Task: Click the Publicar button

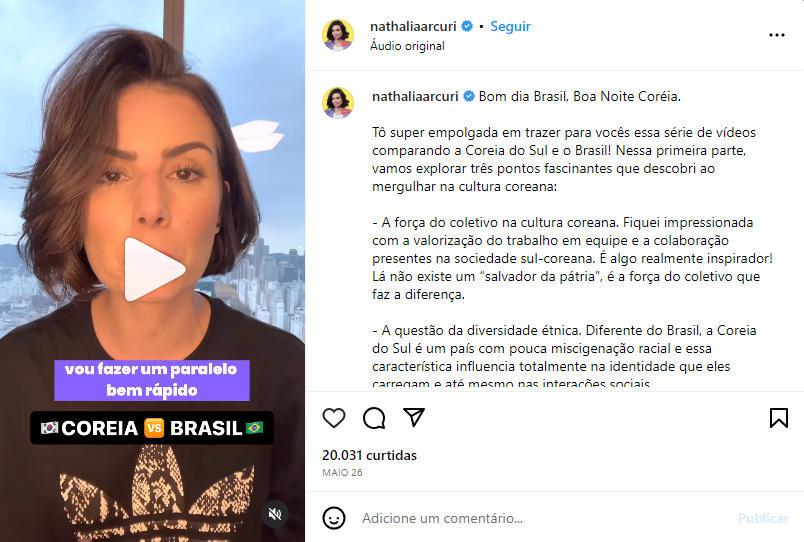Action: (763, 518)
